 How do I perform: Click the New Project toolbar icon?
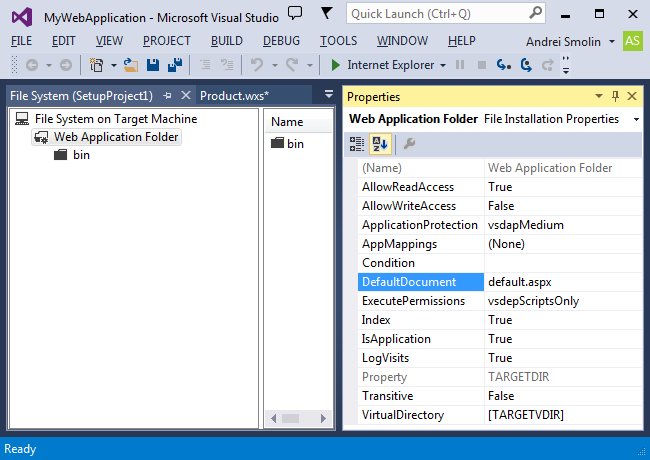tap(97, 65)
